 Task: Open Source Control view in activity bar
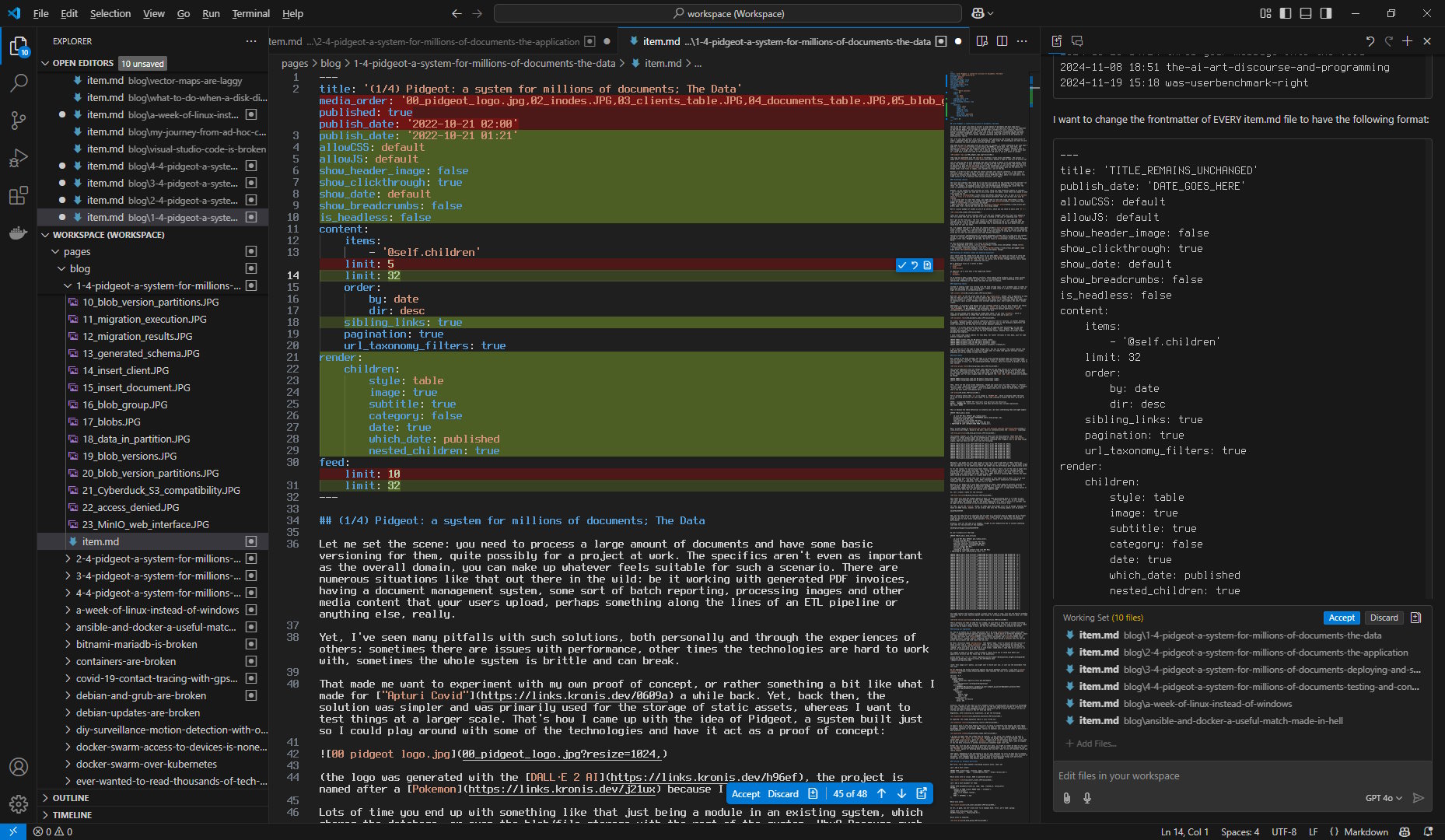tap(19, 121)
